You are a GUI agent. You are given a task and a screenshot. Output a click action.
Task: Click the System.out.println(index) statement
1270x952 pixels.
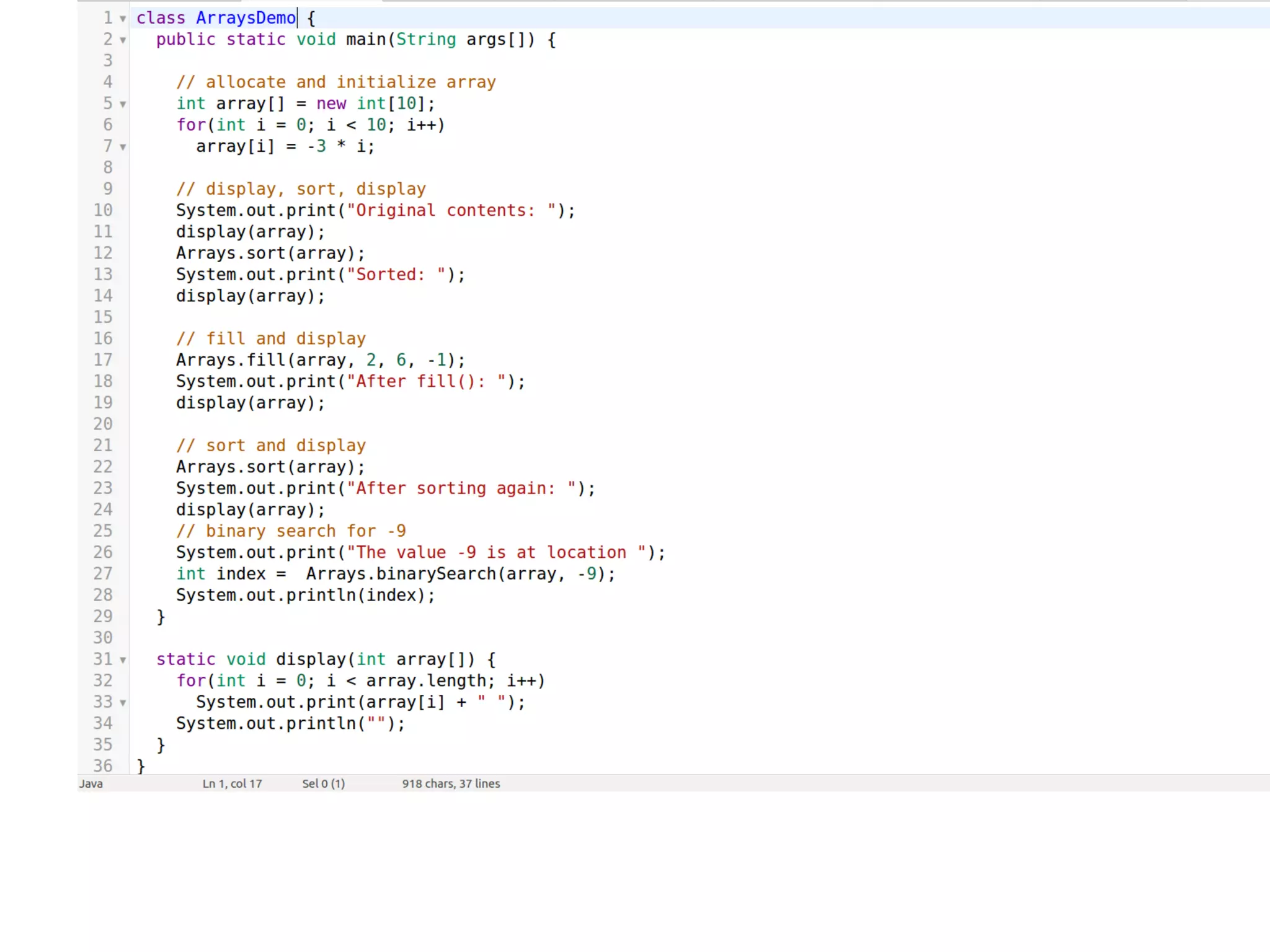click(x=305, y=596)
